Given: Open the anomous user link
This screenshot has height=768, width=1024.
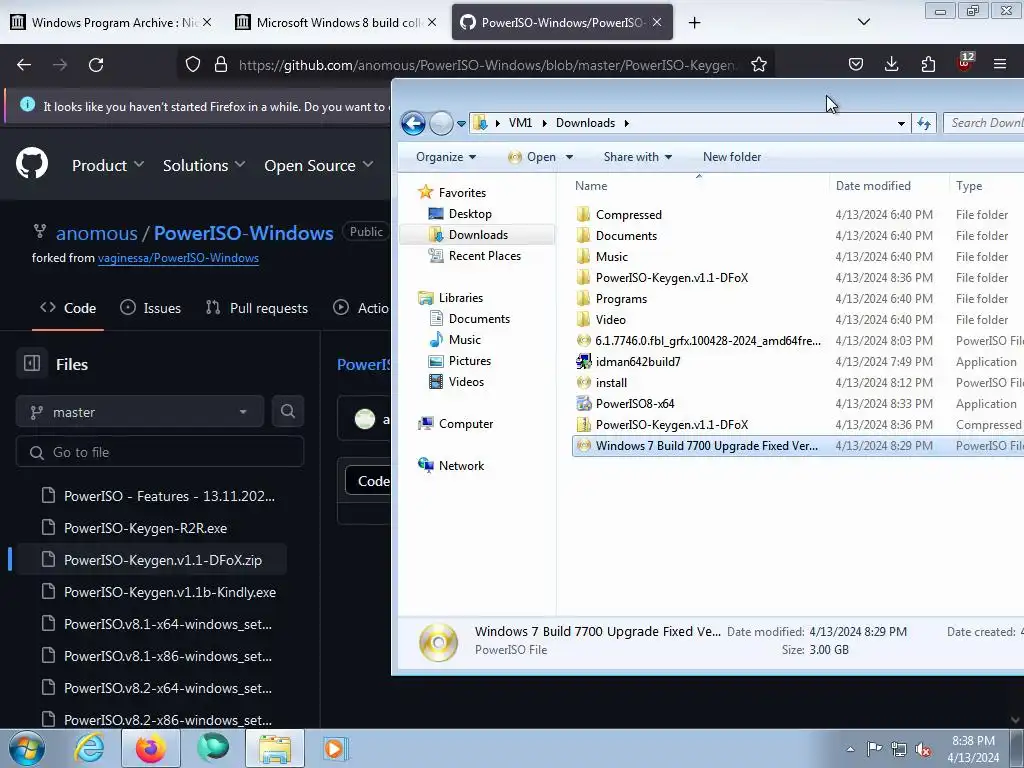Looking at the screenshot, I should click(97, 233).
